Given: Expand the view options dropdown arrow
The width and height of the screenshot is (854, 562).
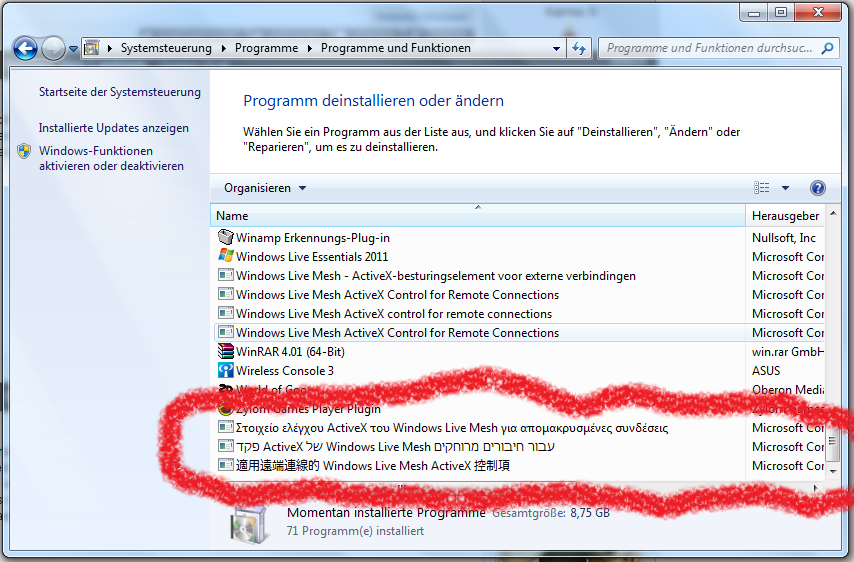Looking at the screenshot, I should (785, 188).
